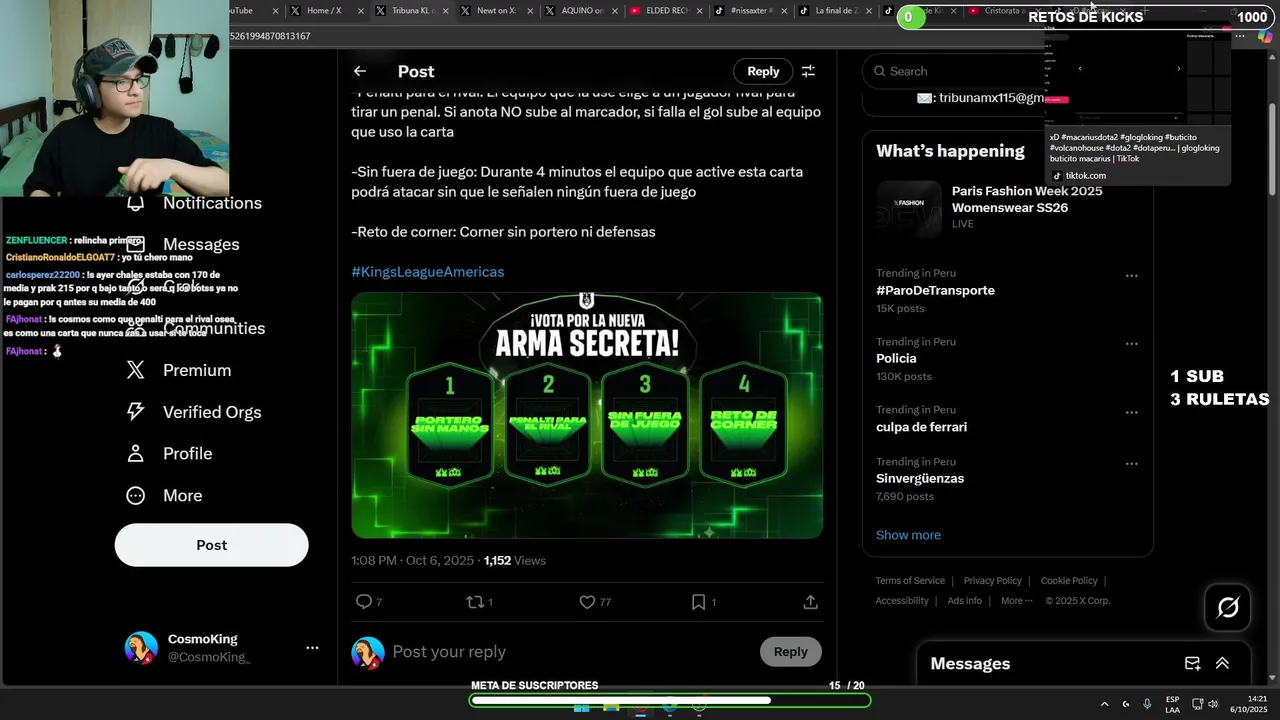Open options for the Sinvergüenzas trend
The image size is (1280, 720).
(1131, 464)
